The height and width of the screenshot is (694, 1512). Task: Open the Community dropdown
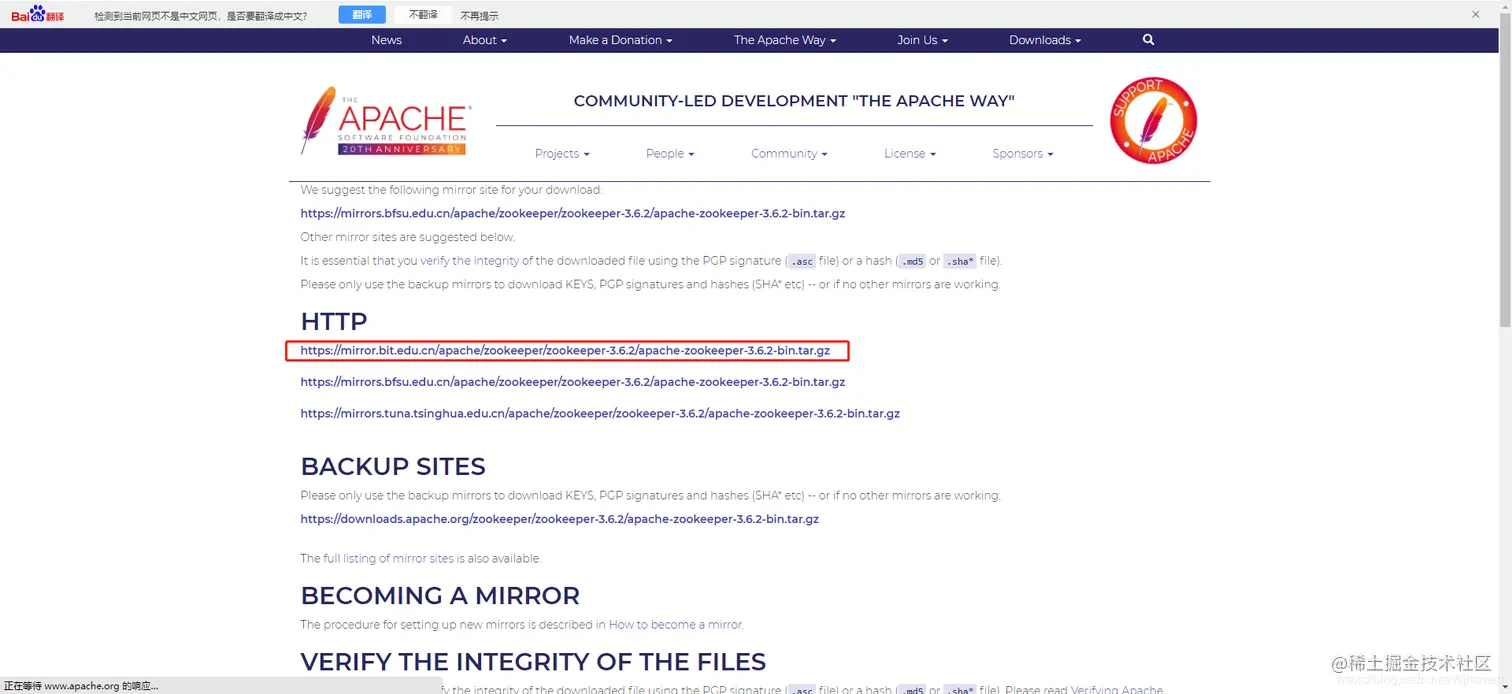click(x=789, y=153)
